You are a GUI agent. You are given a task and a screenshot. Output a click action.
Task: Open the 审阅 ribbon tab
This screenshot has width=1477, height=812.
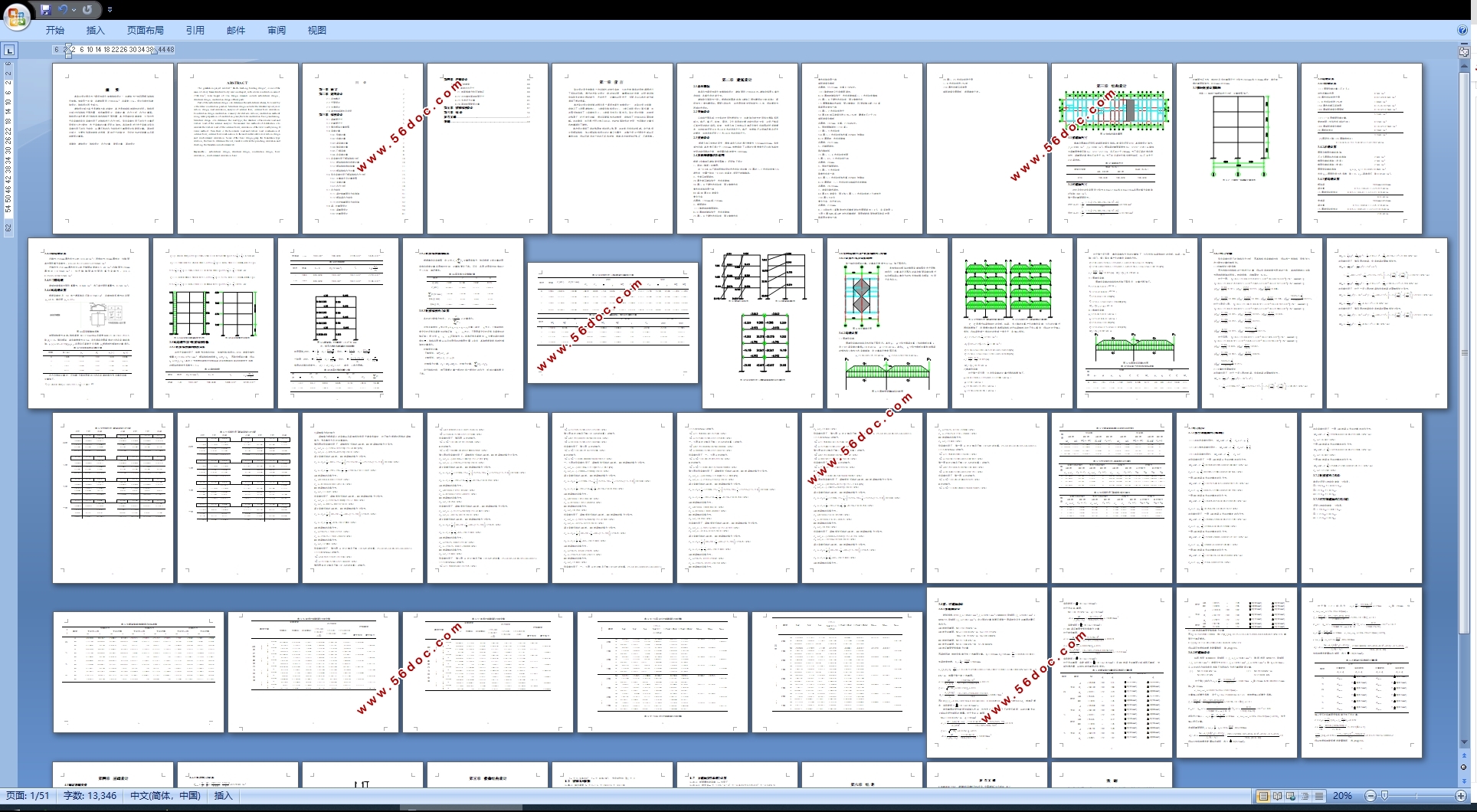coord(277,31)
